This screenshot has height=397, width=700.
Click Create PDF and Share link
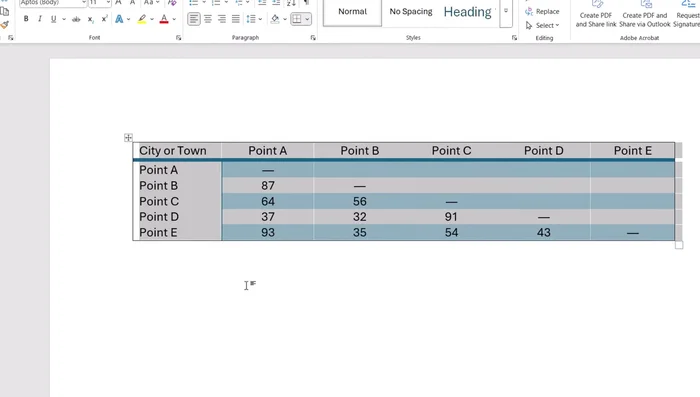click(596, 15)
